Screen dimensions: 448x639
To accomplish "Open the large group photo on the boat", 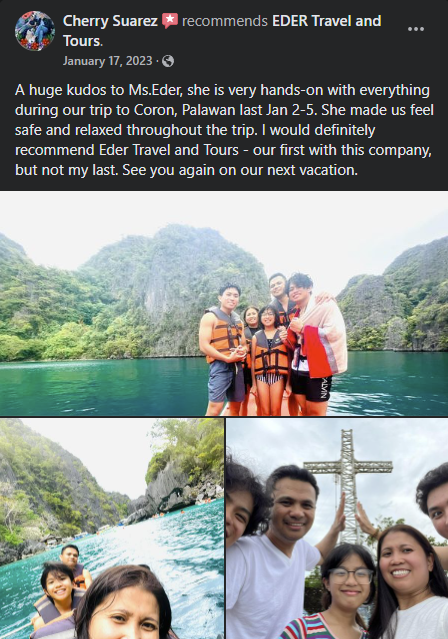I will pyautogui.click(x=224, y=304).
